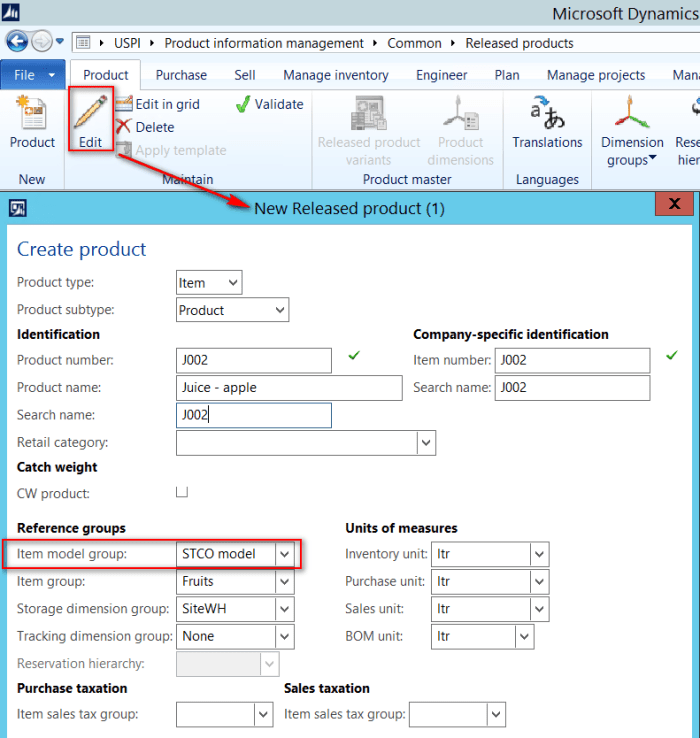This screenshot has height=738, width=700.
Task: Expand the Item model group dropdown
Action: click(285, 554)
